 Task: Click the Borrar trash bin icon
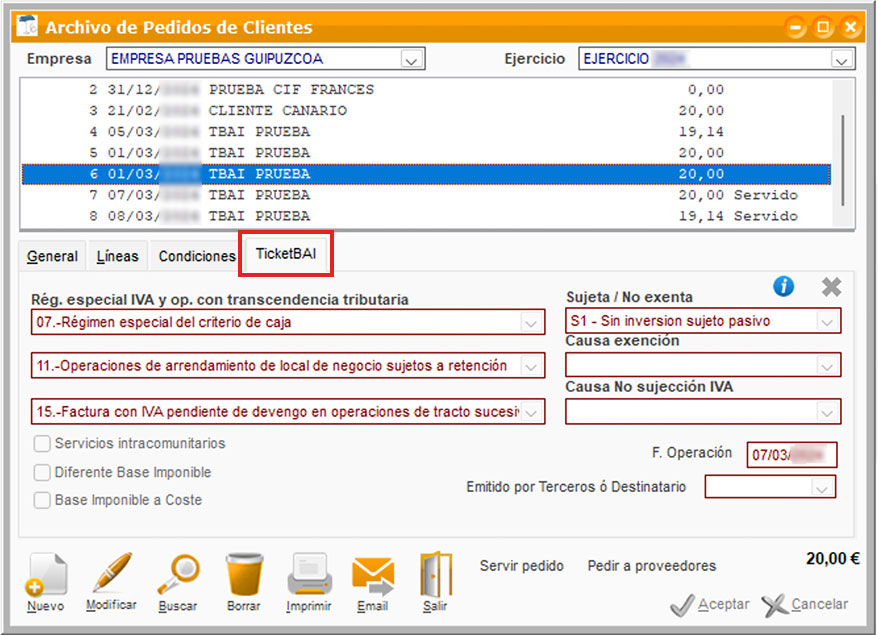244,575
